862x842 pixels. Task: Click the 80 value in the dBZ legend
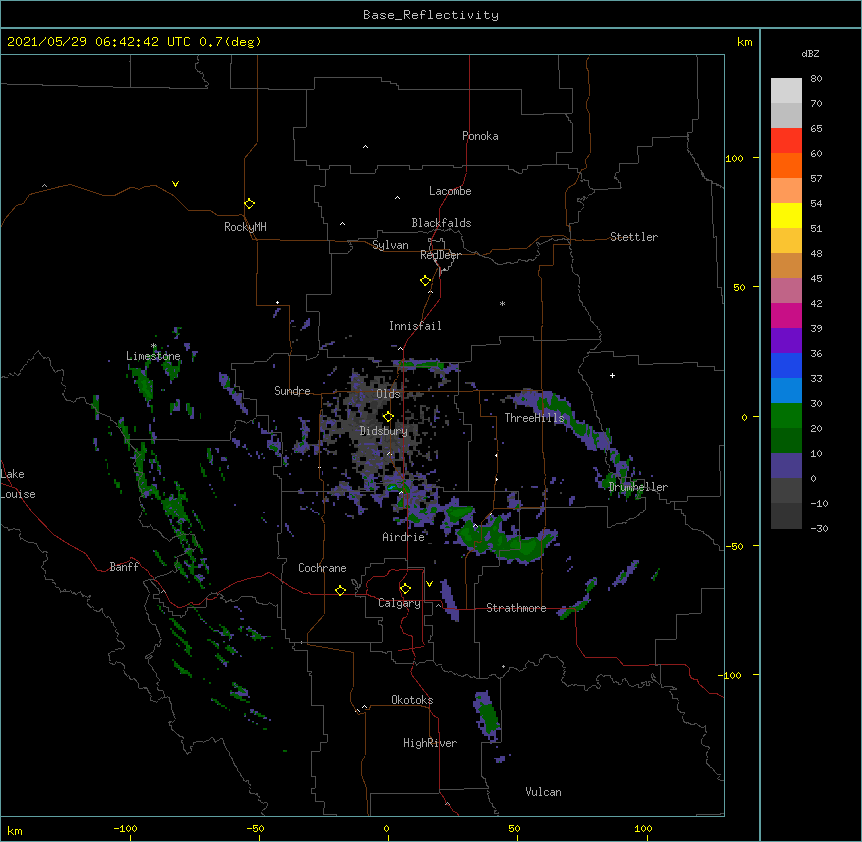(816, 79)
